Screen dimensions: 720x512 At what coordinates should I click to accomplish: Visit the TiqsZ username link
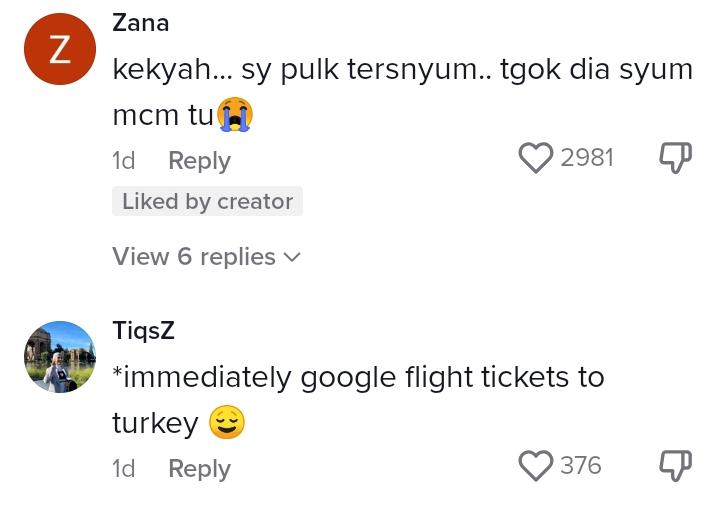pos(144,331)
